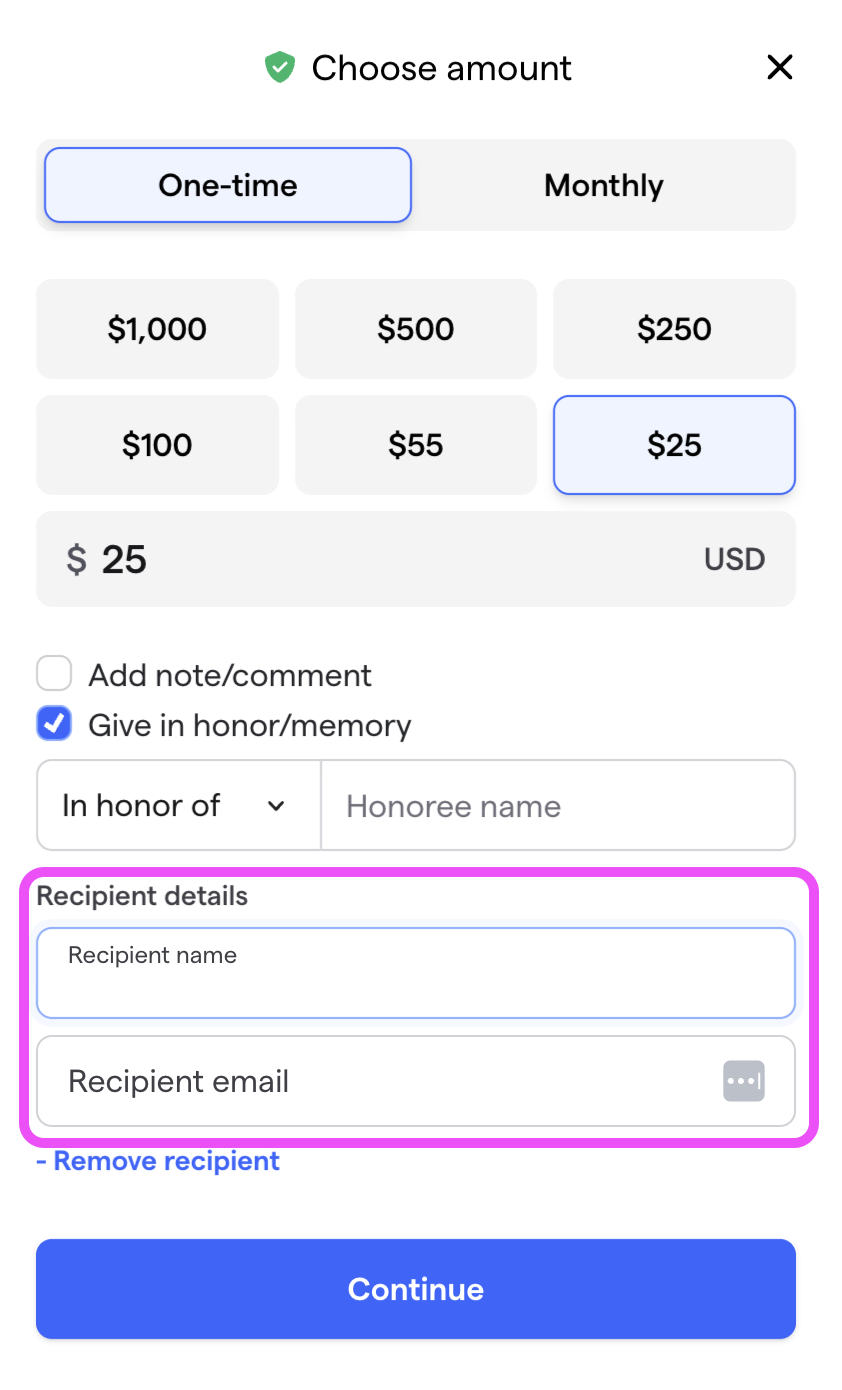Image resolution: width=842 pixels, height=1390 pixels.
Task: Uncheck Give in honor/memory
Action: pos(54,724)
